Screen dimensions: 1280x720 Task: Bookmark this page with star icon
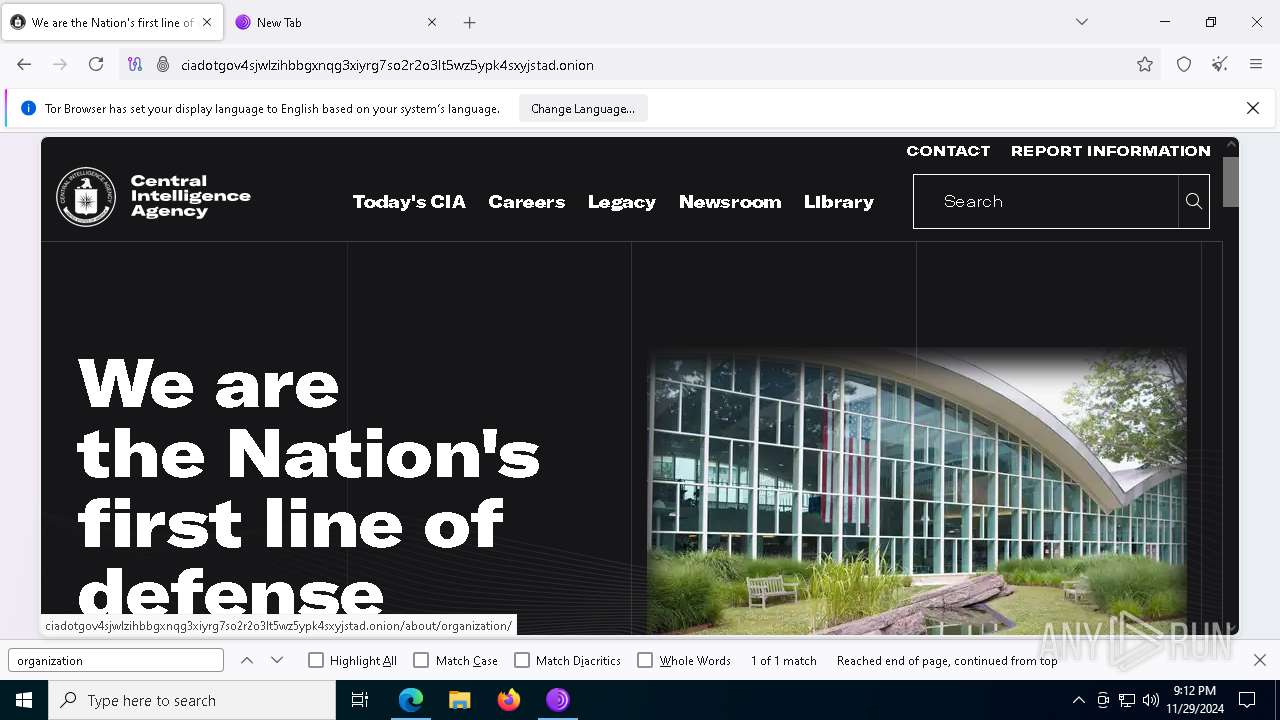(1145, 64)
